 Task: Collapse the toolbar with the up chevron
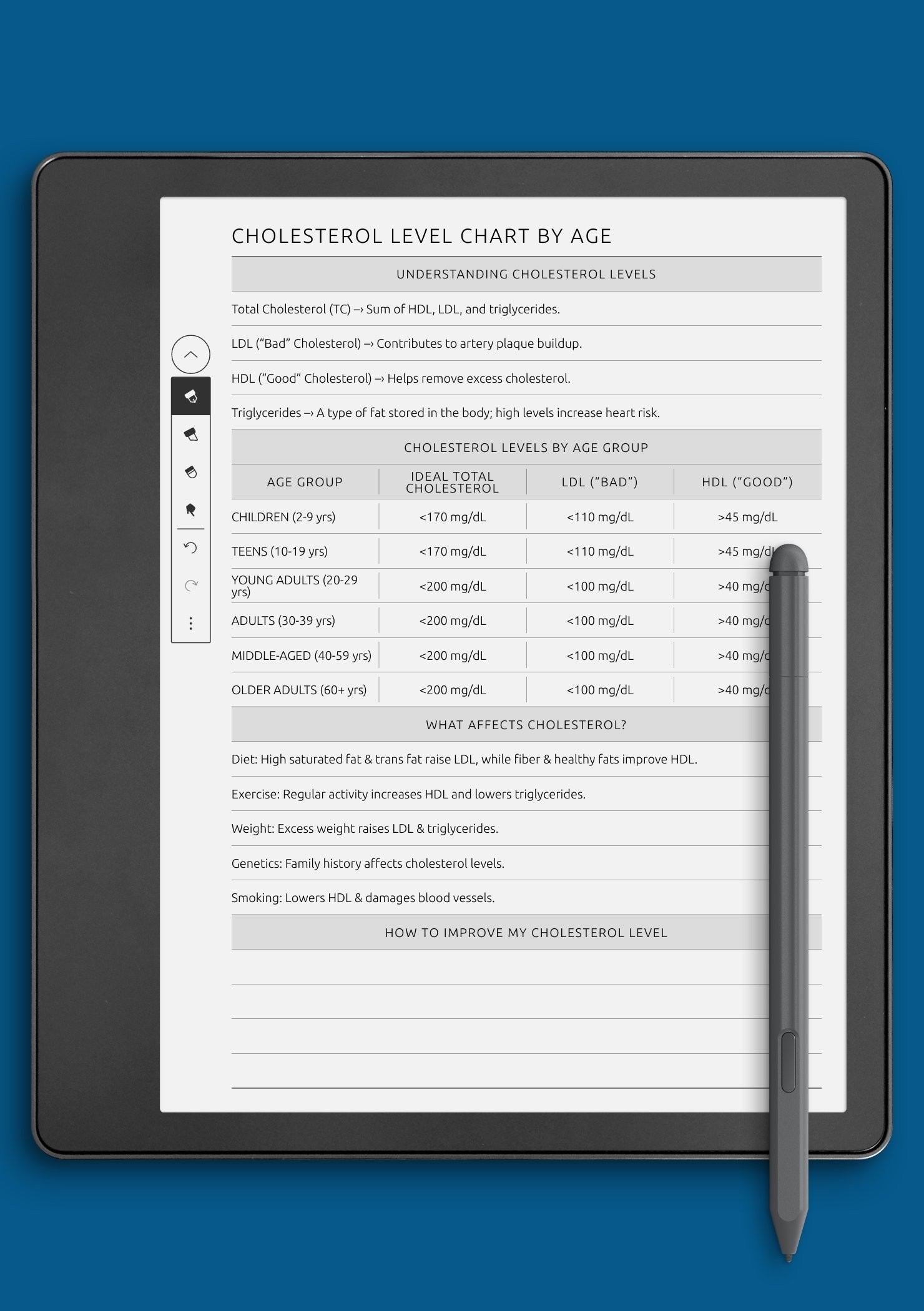click(190, 355)
